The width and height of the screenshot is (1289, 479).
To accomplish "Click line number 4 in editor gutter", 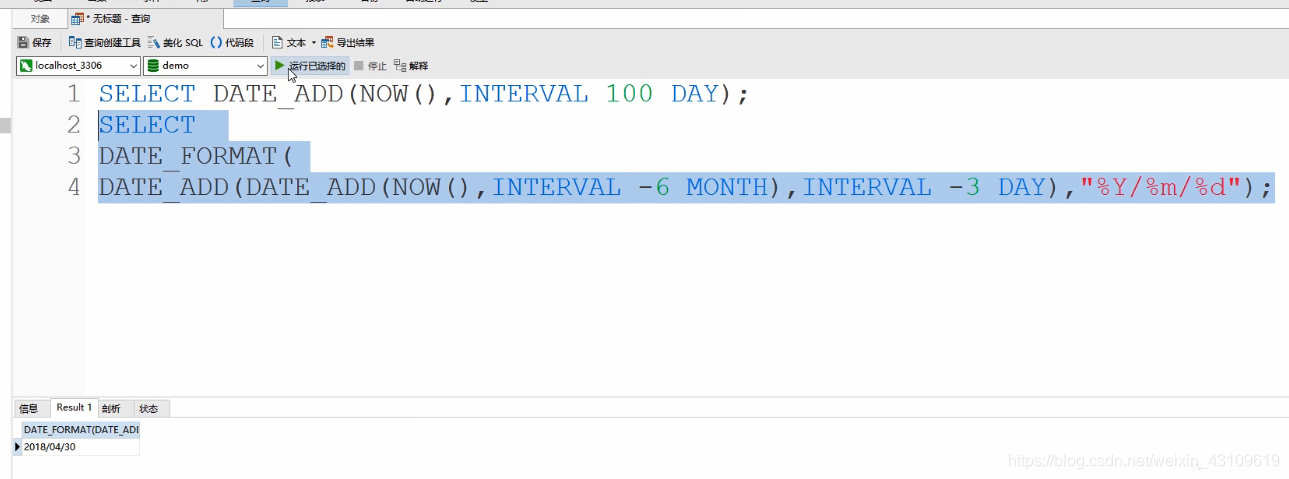I will (x=73, y=187).
